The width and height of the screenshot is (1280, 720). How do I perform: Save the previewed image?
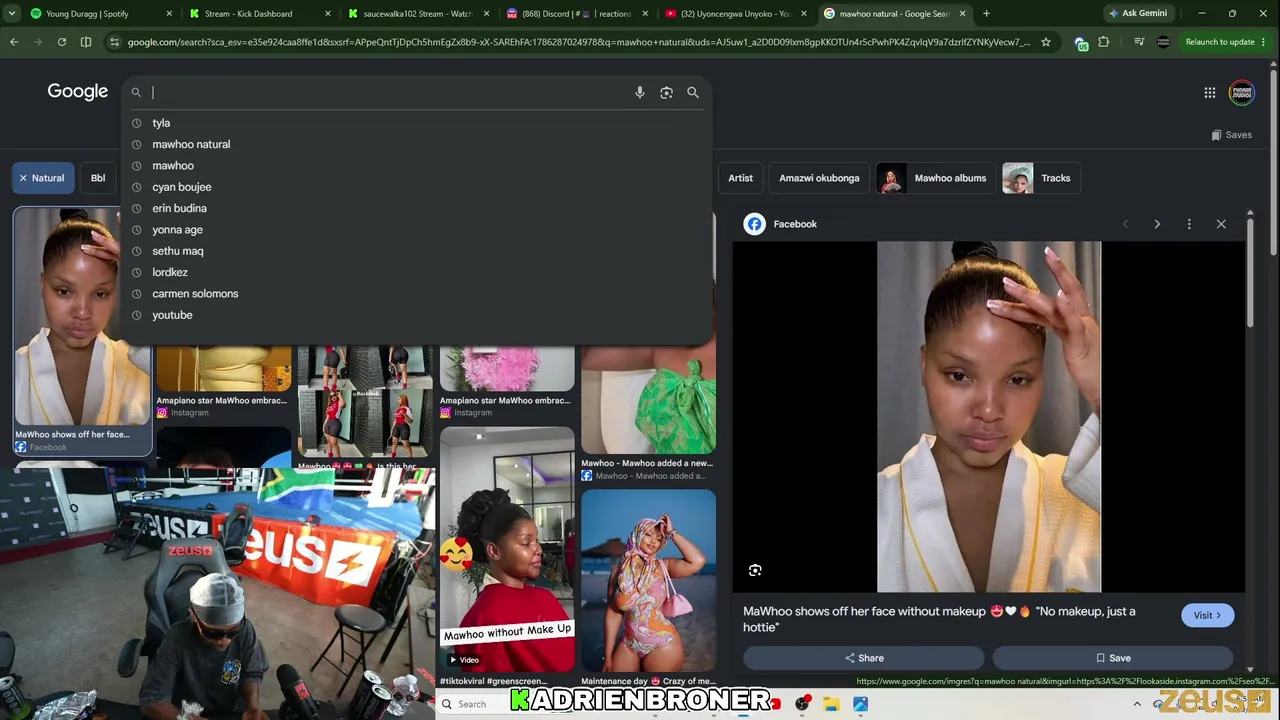coord(1112,658)
